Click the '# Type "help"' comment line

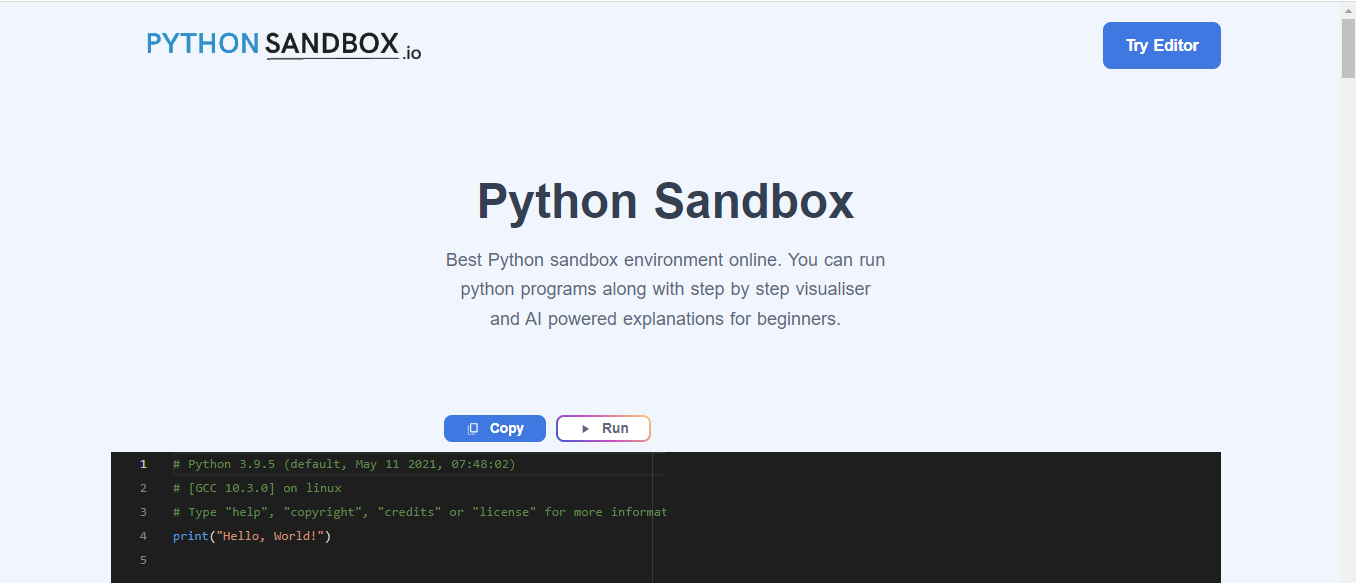419,512
